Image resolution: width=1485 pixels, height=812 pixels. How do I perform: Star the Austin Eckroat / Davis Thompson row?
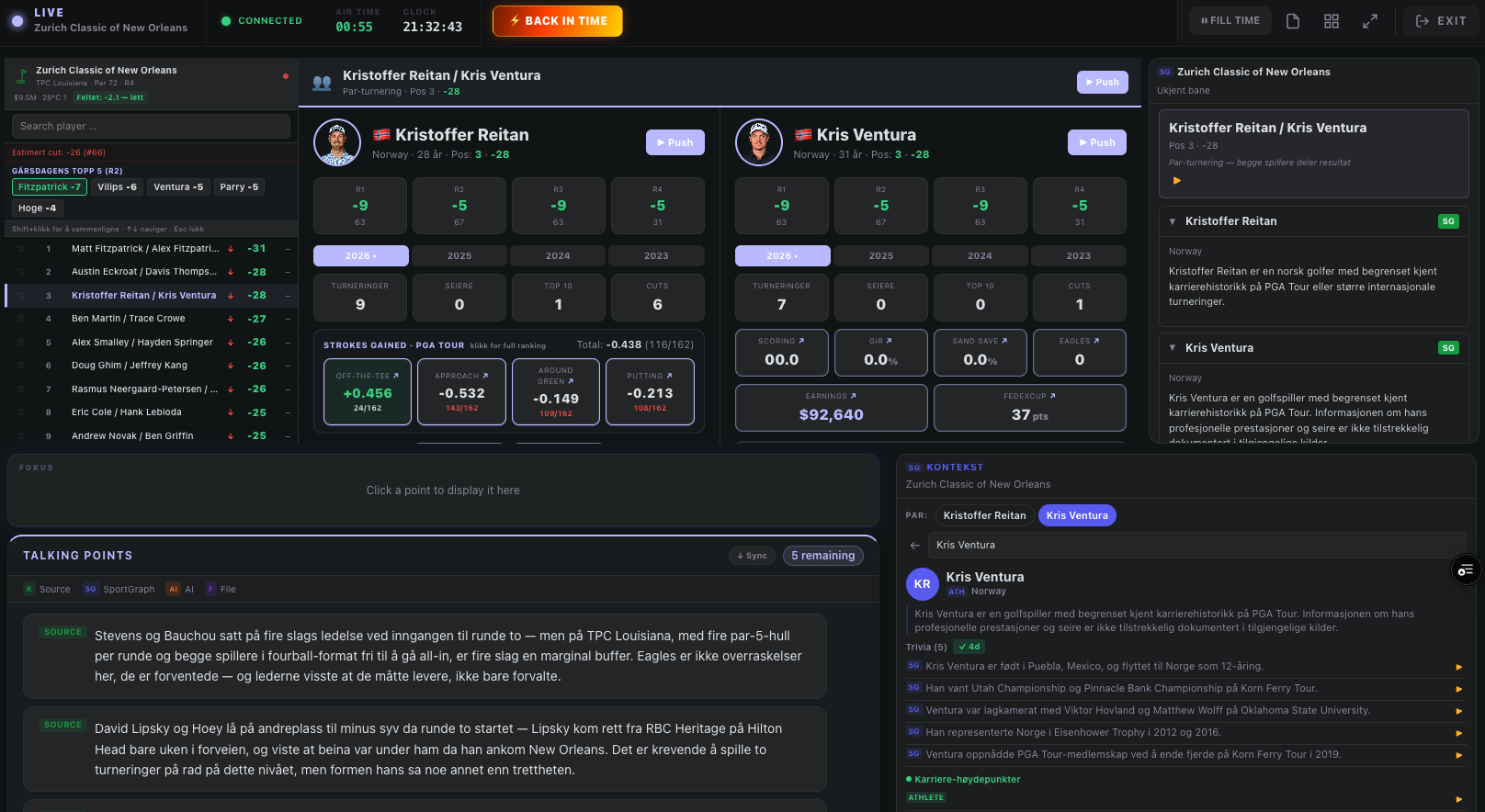(21, 272)
